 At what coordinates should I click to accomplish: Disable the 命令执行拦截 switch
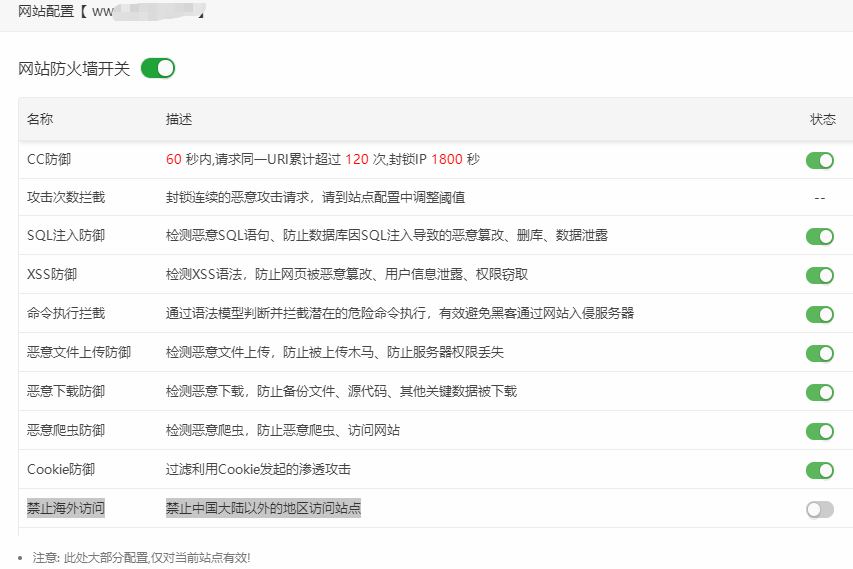819,314
